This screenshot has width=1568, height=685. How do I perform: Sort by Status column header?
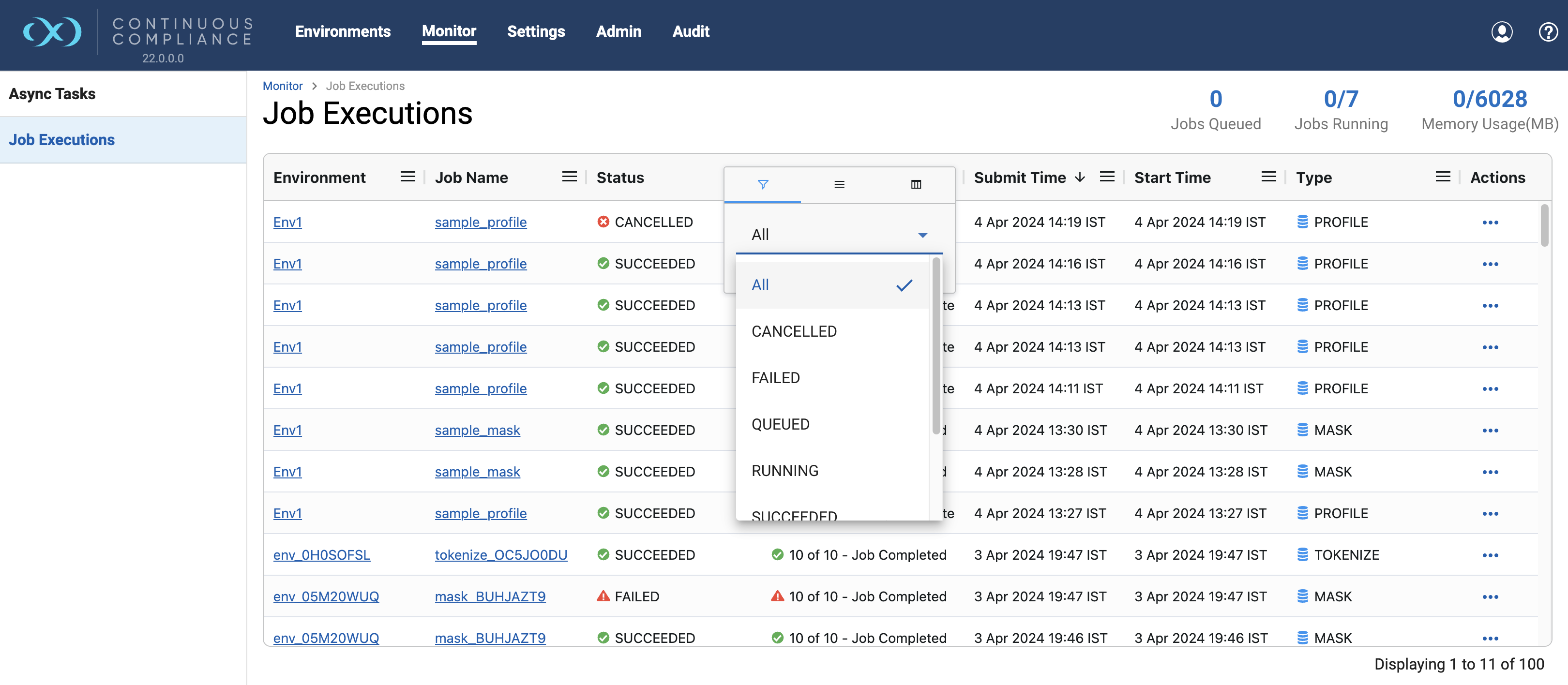(x=619, y=177)
